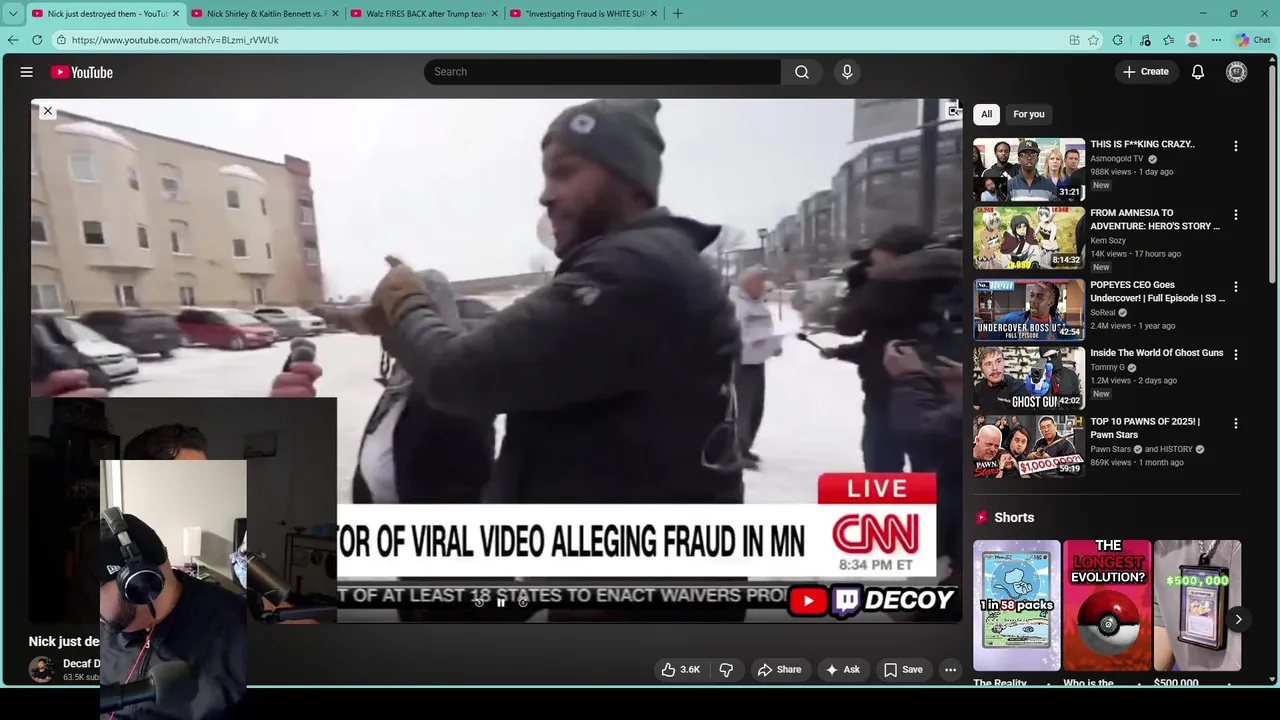Add this page to favorites star icon
1280x720 pixels.
click(x=1094, y=40)
